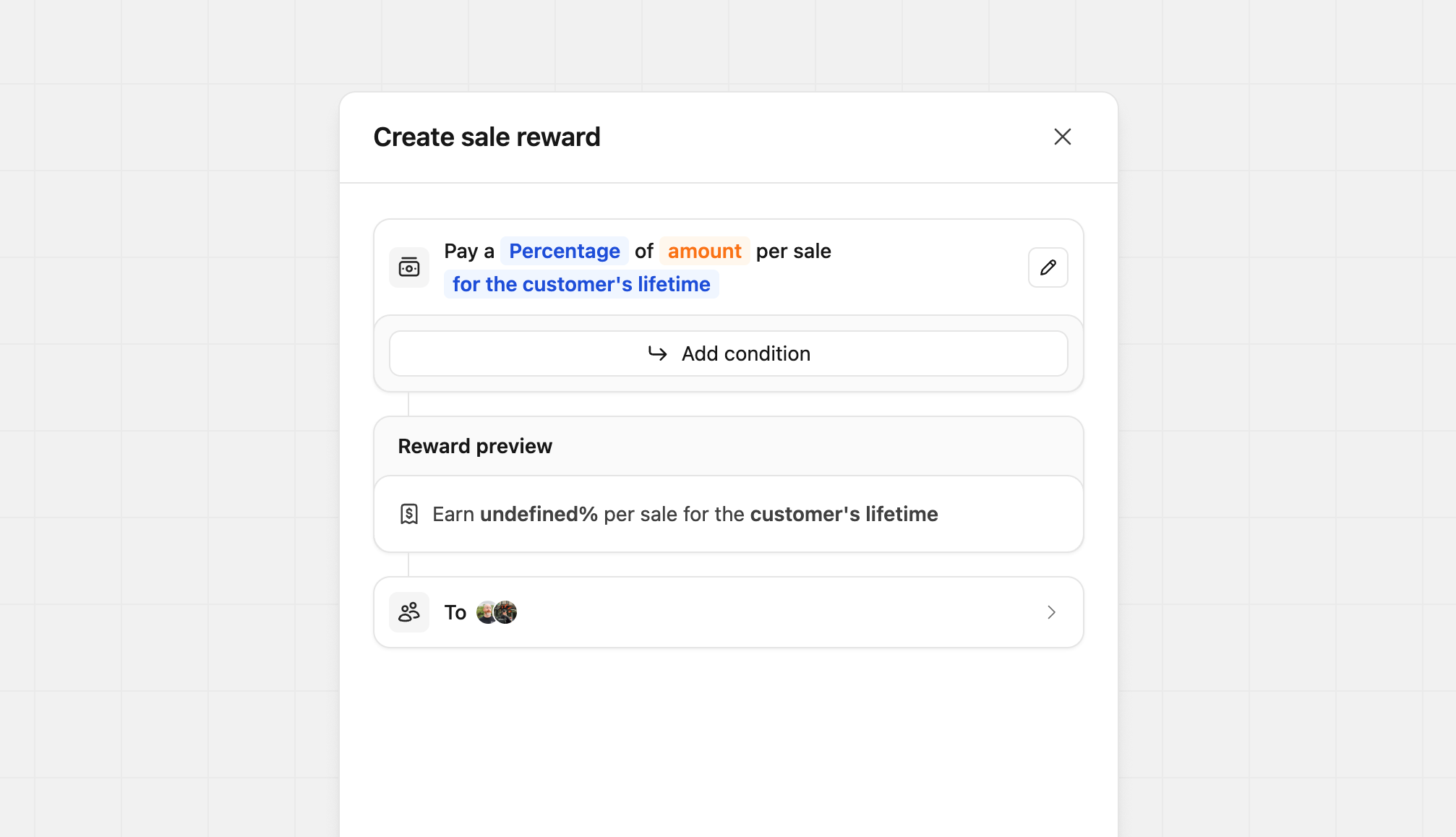Click the To recipients row
Screen dimensions: 1456x837
[728, 611]
